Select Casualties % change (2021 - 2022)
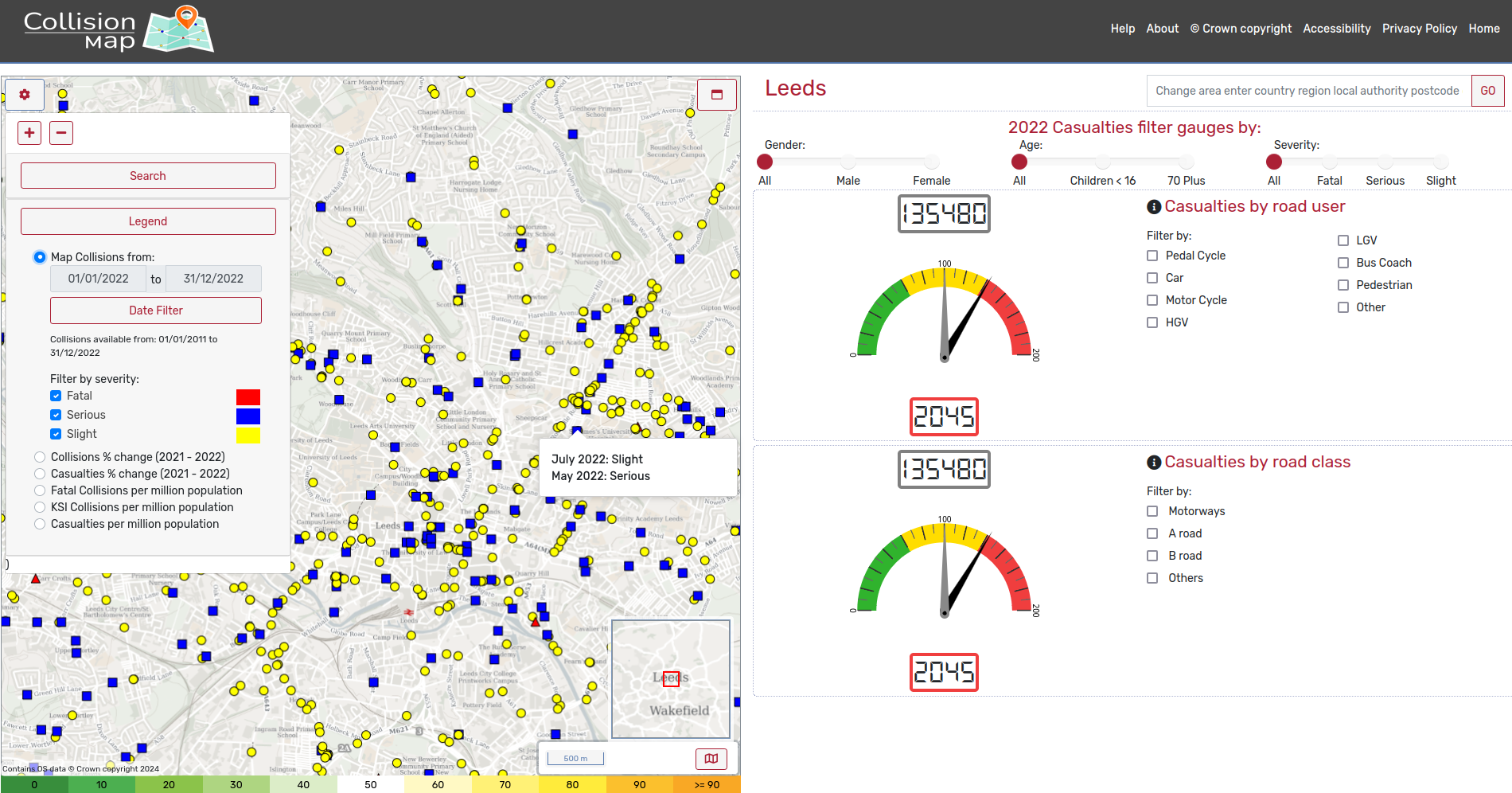 (x=40, y=474)
